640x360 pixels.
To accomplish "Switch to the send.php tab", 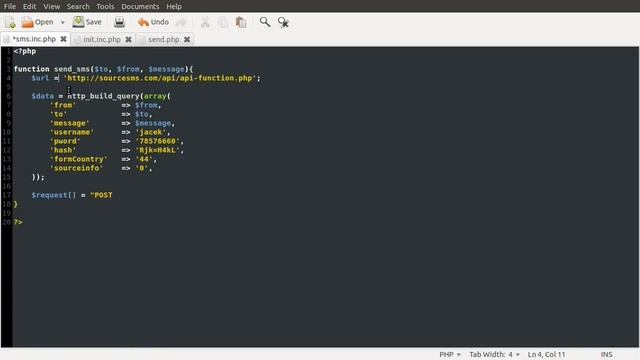I will tap(163, 39).
